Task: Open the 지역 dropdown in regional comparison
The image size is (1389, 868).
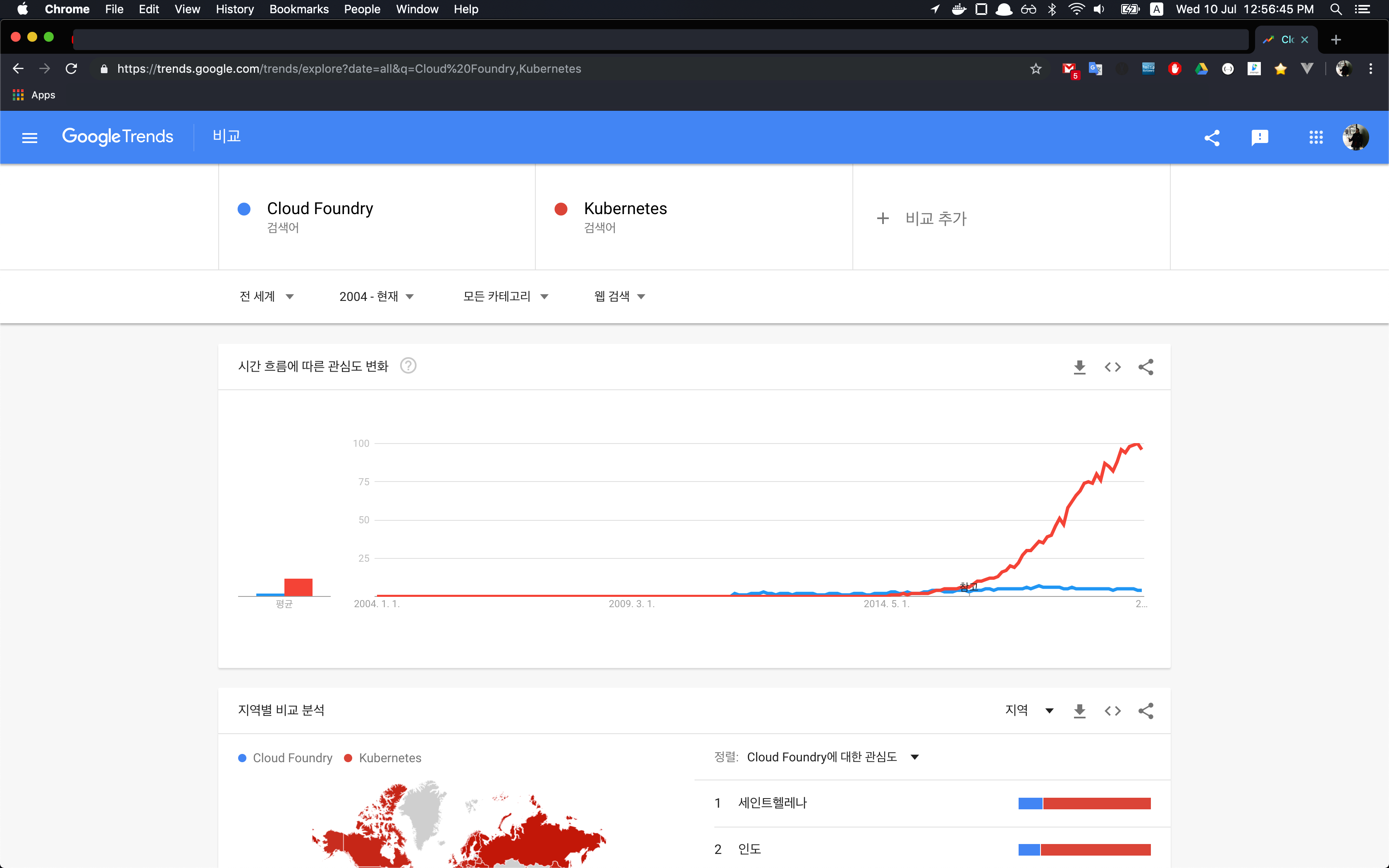Action: [1029, 710]
